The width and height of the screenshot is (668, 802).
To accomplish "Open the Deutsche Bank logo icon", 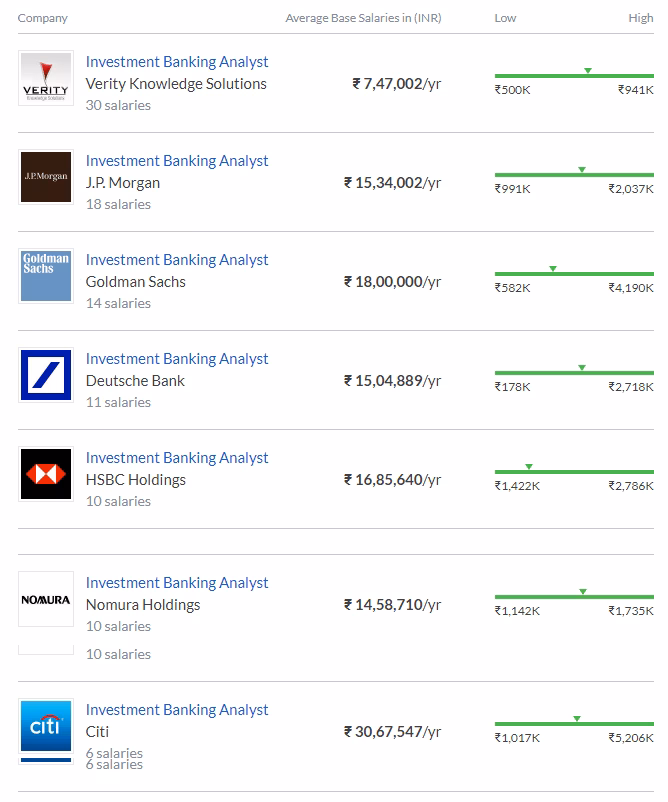I will (47, 374).
